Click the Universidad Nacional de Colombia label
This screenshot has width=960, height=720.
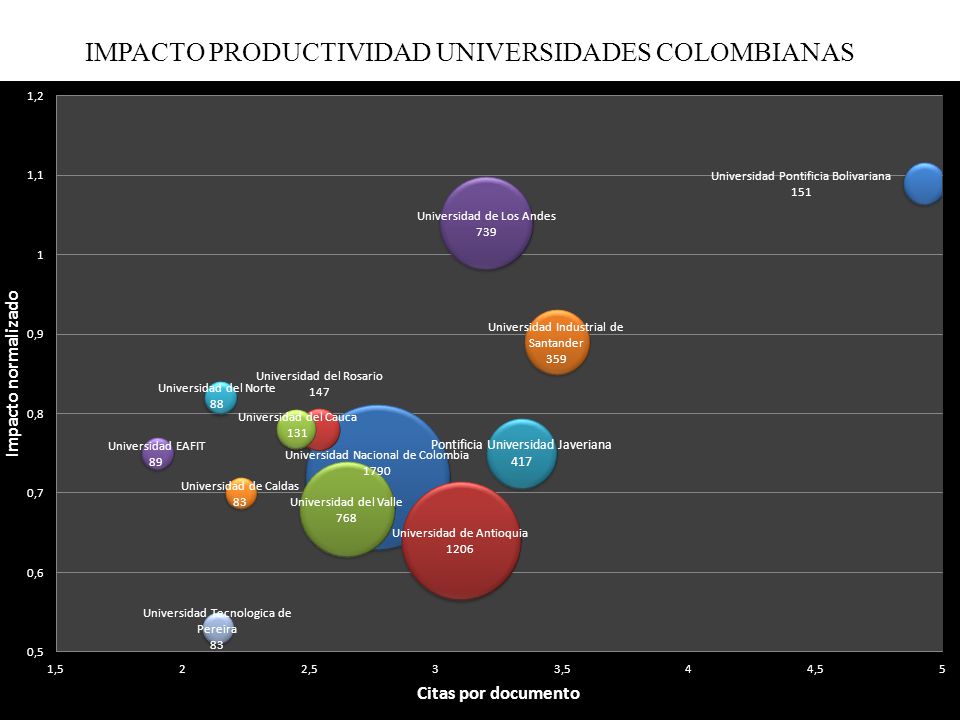click(x=377, y=455)
